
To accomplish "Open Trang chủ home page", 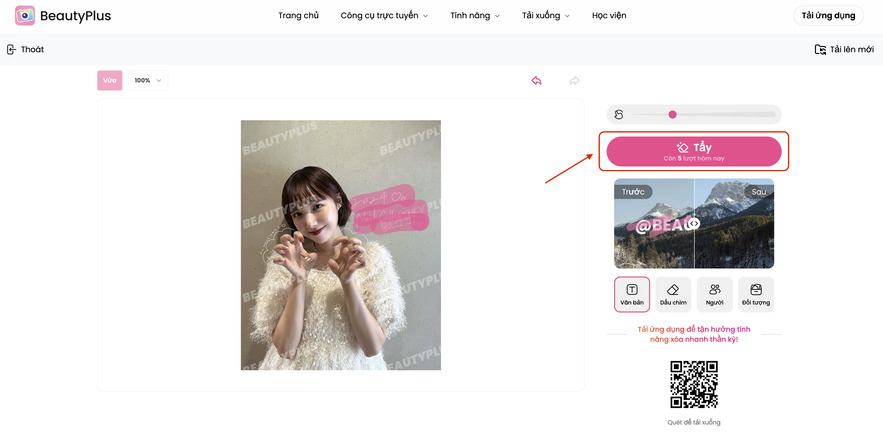I will click(298, 16).
